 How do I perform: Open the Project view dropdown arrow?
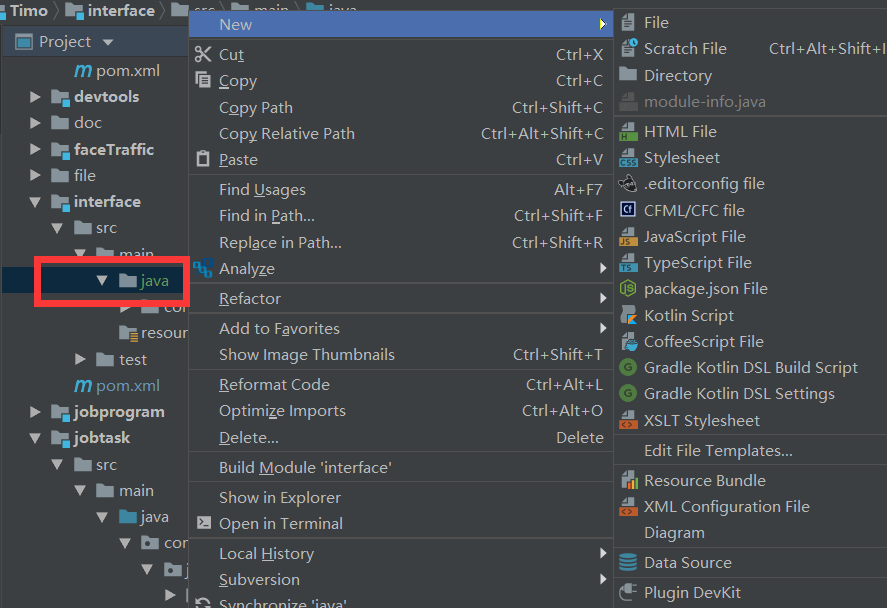point(108,42)
